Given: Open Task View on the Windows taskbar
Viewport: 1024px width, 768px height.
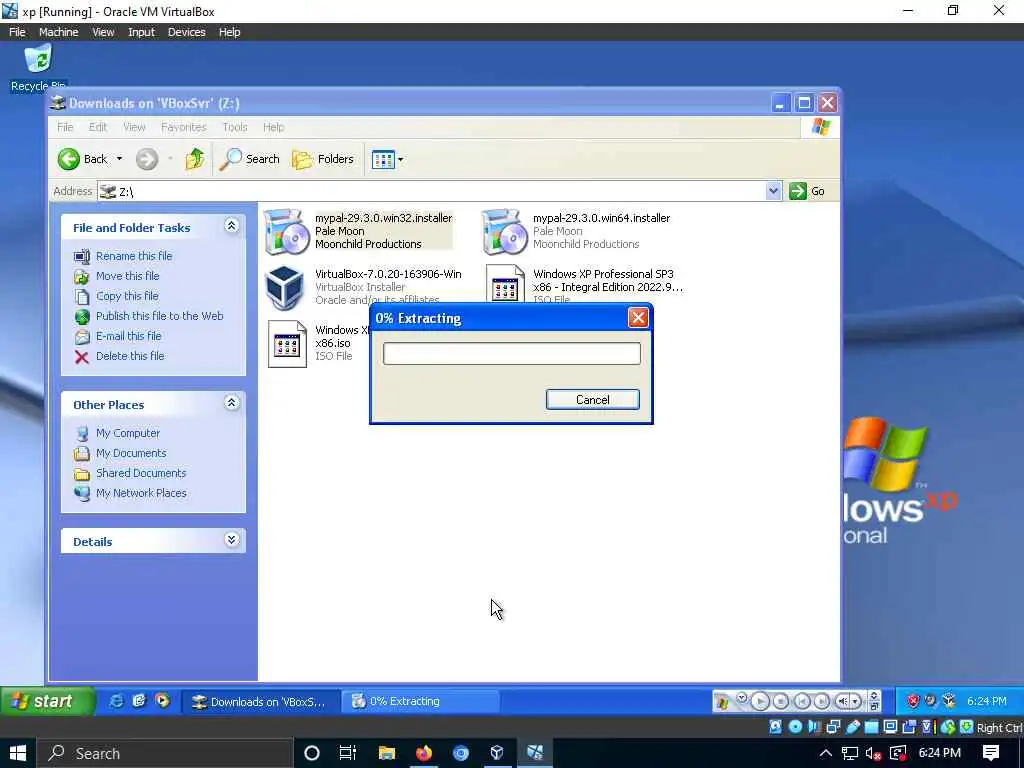Looking at the screenshot, I should [x=348, y=753].
